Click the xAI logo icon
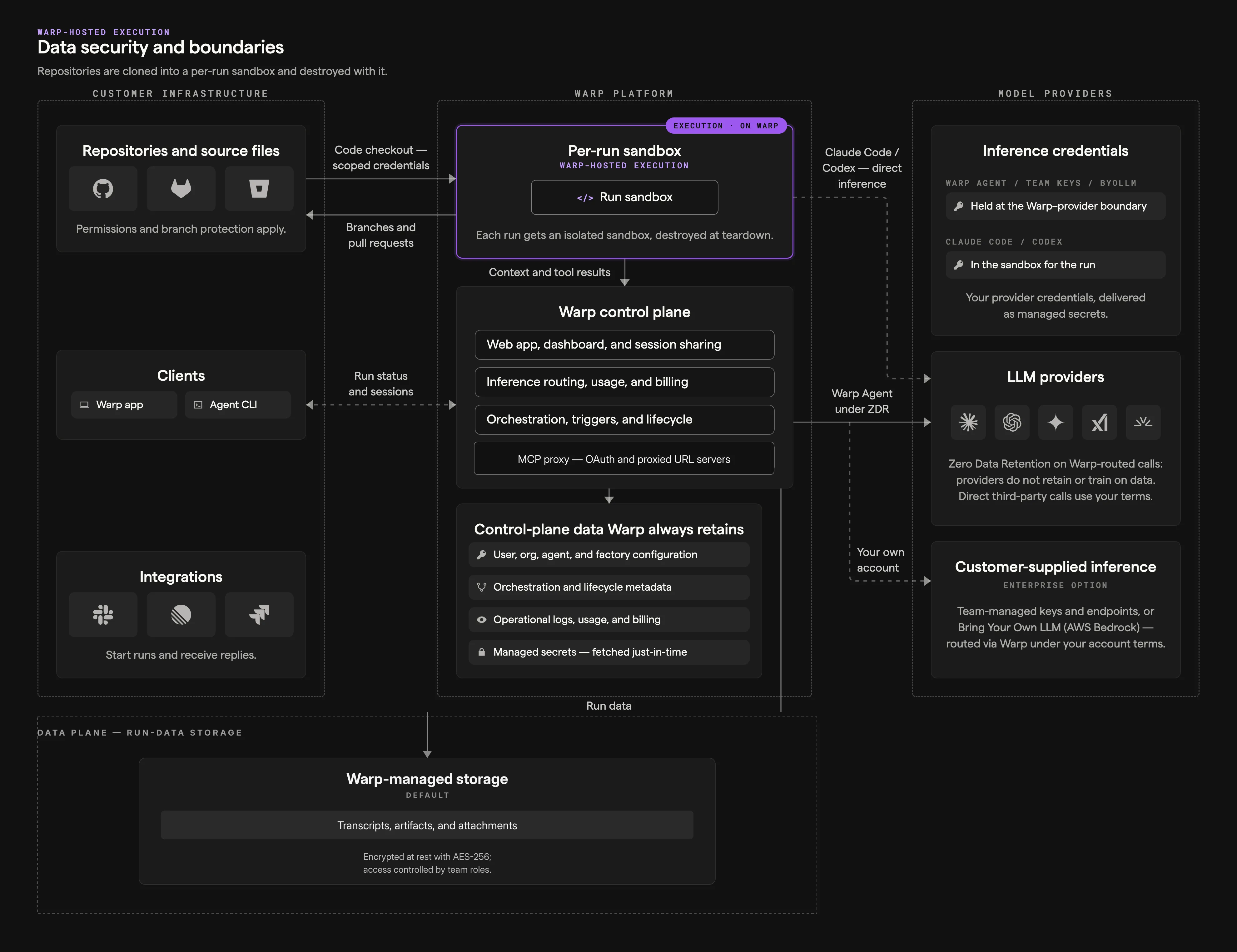The width and height of the screenshot is (1237, 952). [x=1099, y=422]
